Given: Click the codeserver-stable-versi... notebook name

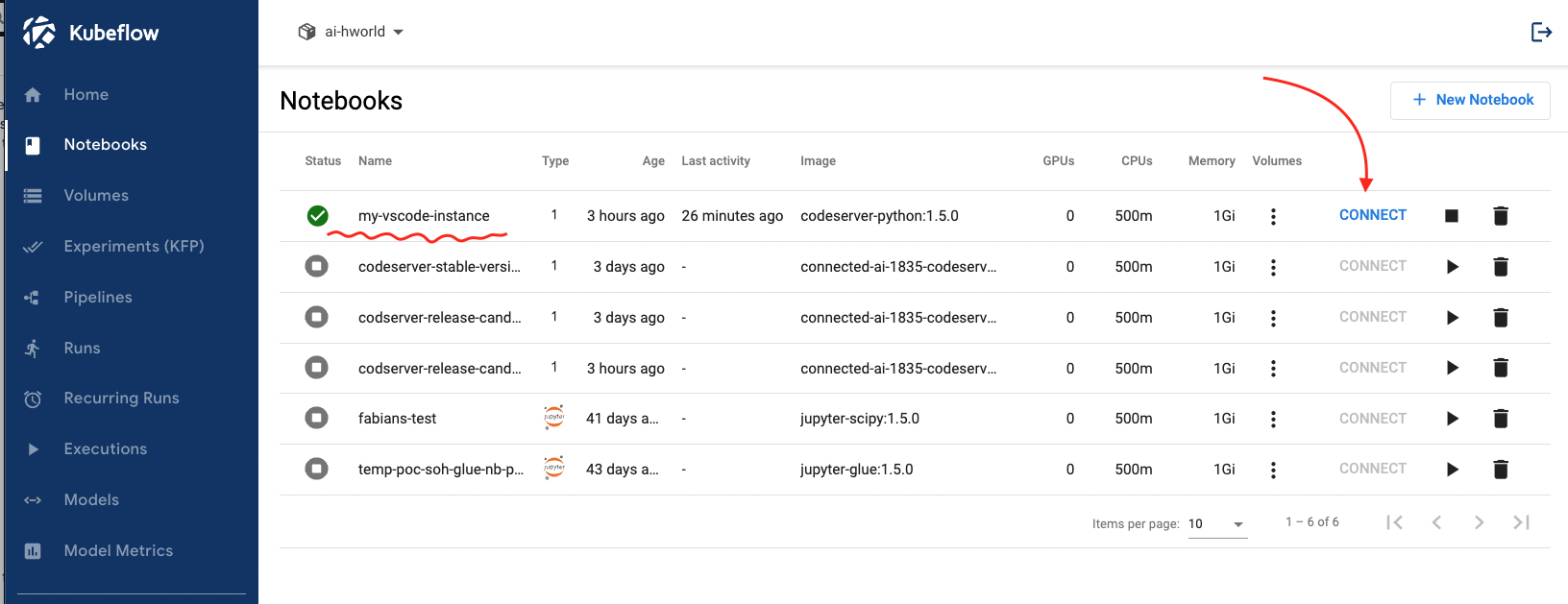Looking at the screenshot, I should point(439,267).
